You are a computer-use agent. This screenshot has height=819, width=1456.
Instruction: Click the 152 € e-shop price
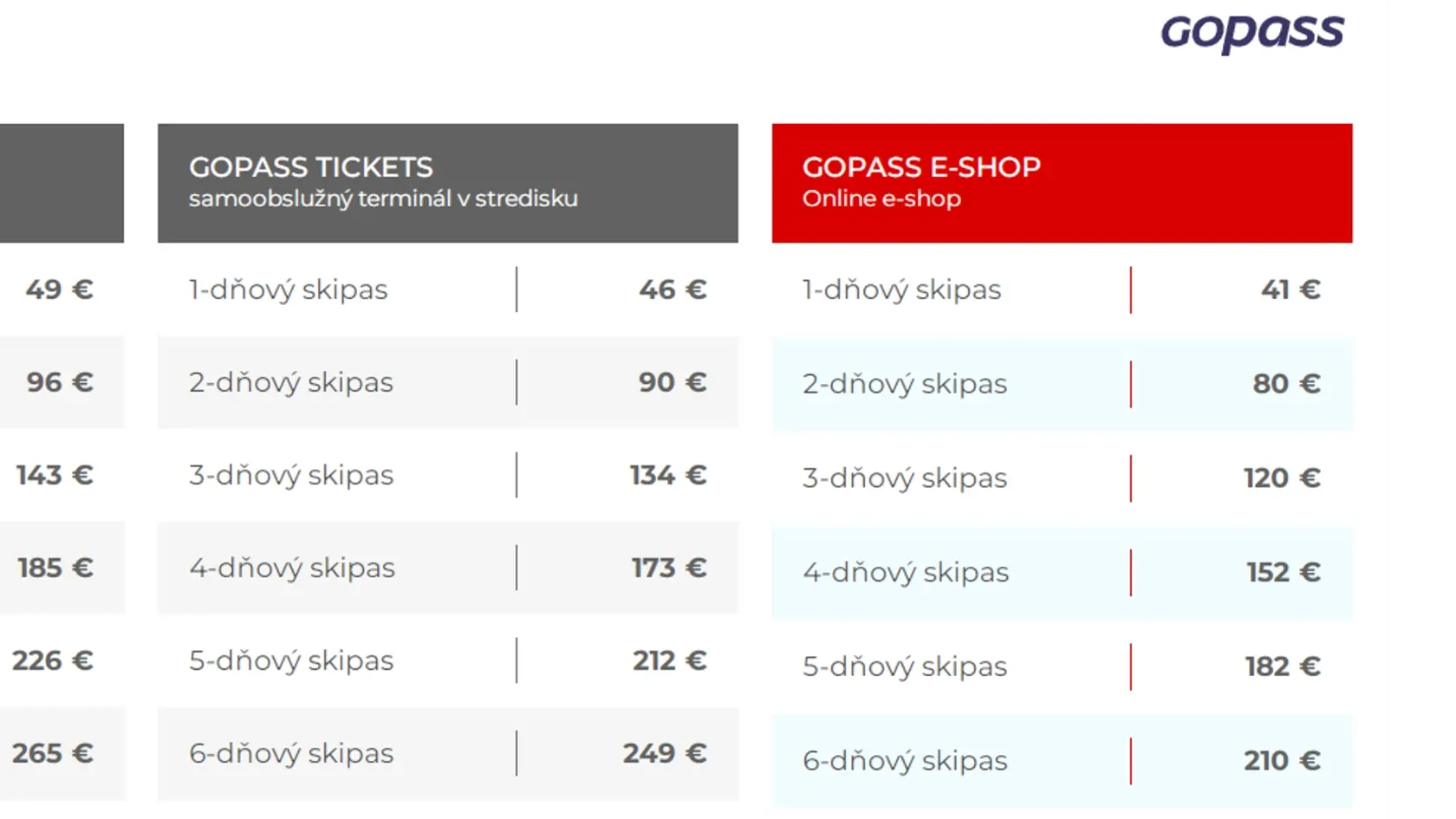coord(1284,572)
